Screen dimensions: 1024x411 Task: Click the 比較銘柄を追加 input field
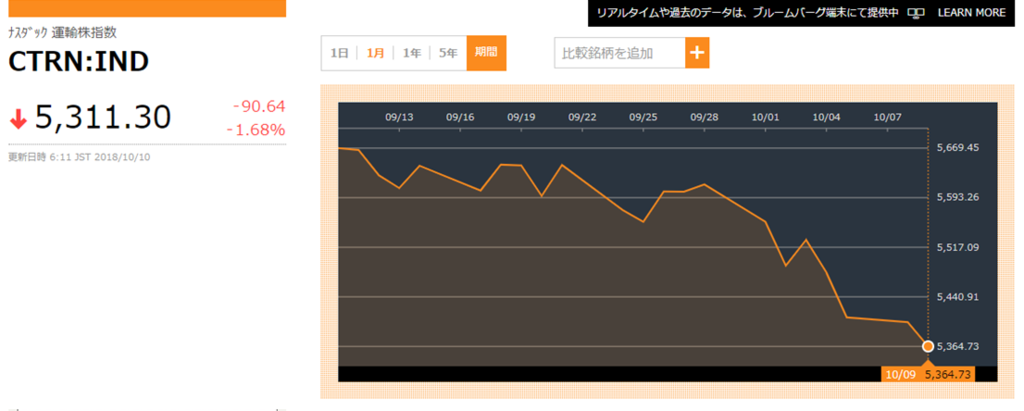click(x=620, y=53)
